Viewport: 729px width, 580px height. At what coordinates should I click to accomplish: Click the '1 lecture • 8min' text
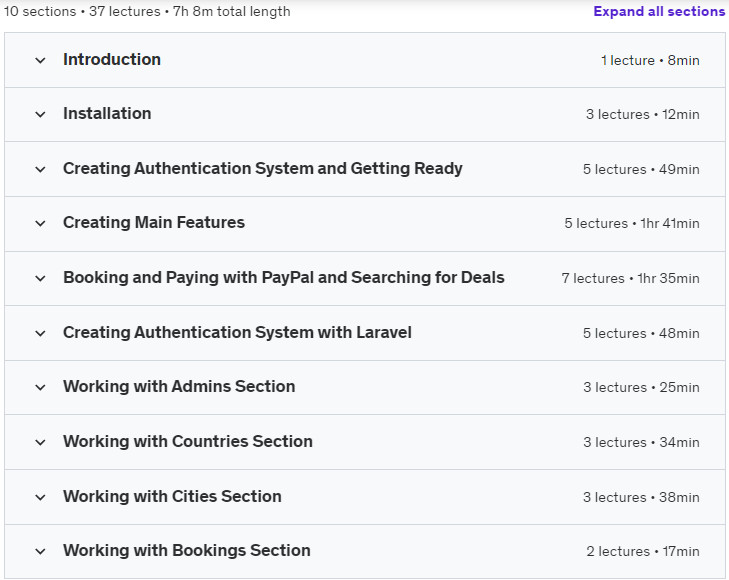(650, 60)
